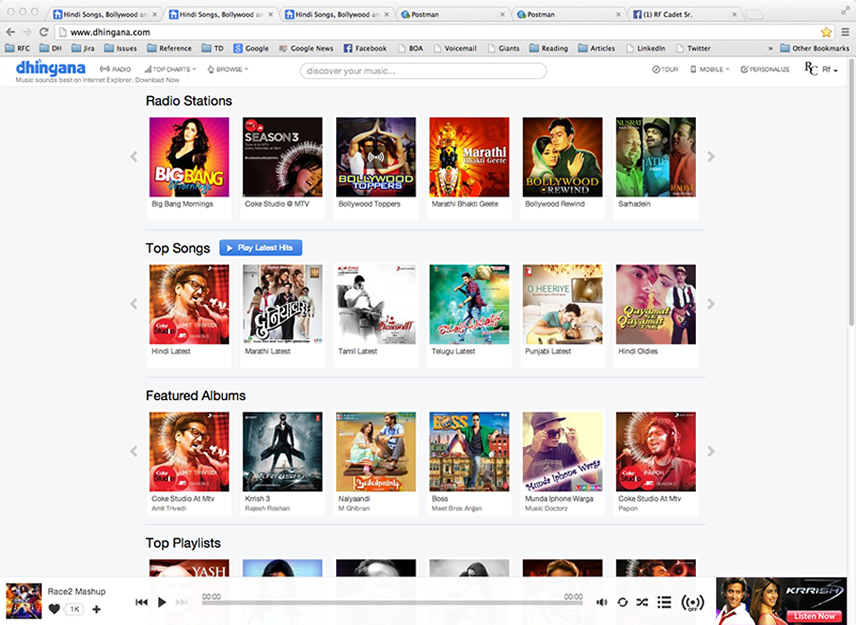This screenshot has width=856, height=625.
Task: Click the Marathi Bhakti Geete link
Action: point(465,204)
